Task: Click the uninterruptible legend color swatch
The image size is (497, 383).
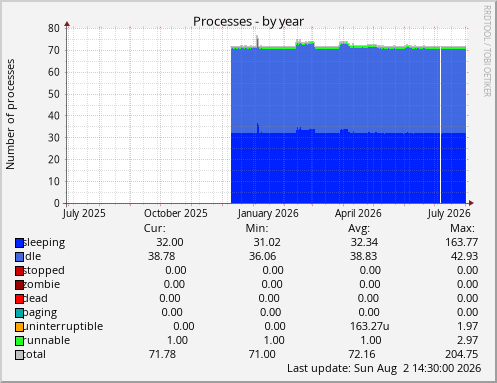Action: [19, 327]
